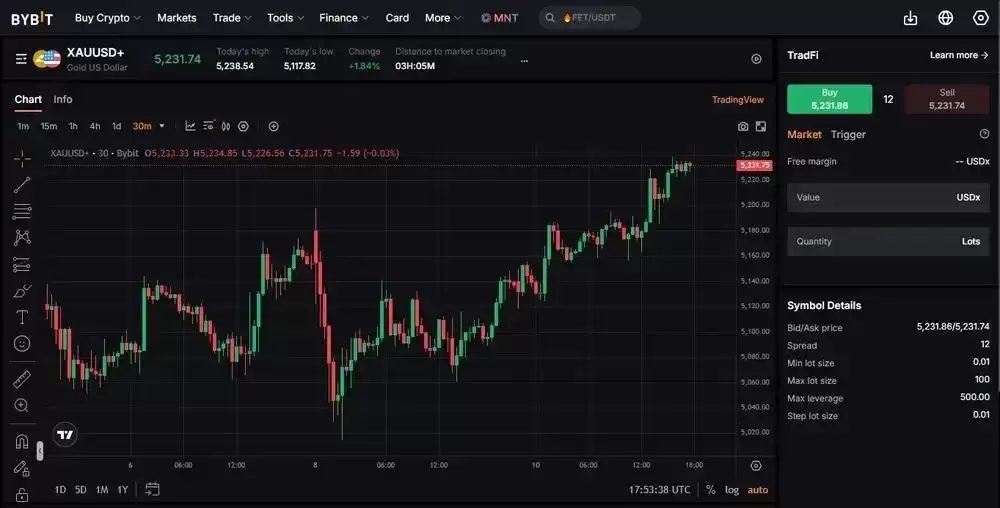The width and height of the screenshot is (1000, 508).
Task: Click the TradingView logo on chart
Action: click(x=65, y=435)
